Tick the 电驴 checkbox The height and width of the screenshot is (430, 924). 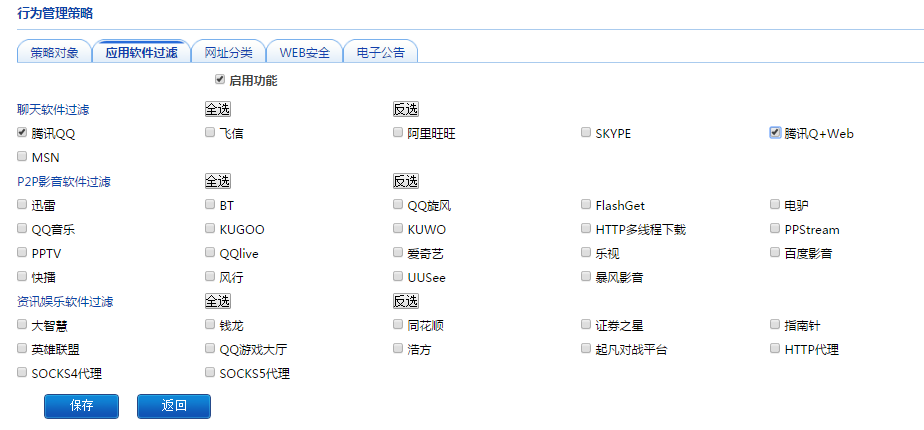click(x=775, y=204)
